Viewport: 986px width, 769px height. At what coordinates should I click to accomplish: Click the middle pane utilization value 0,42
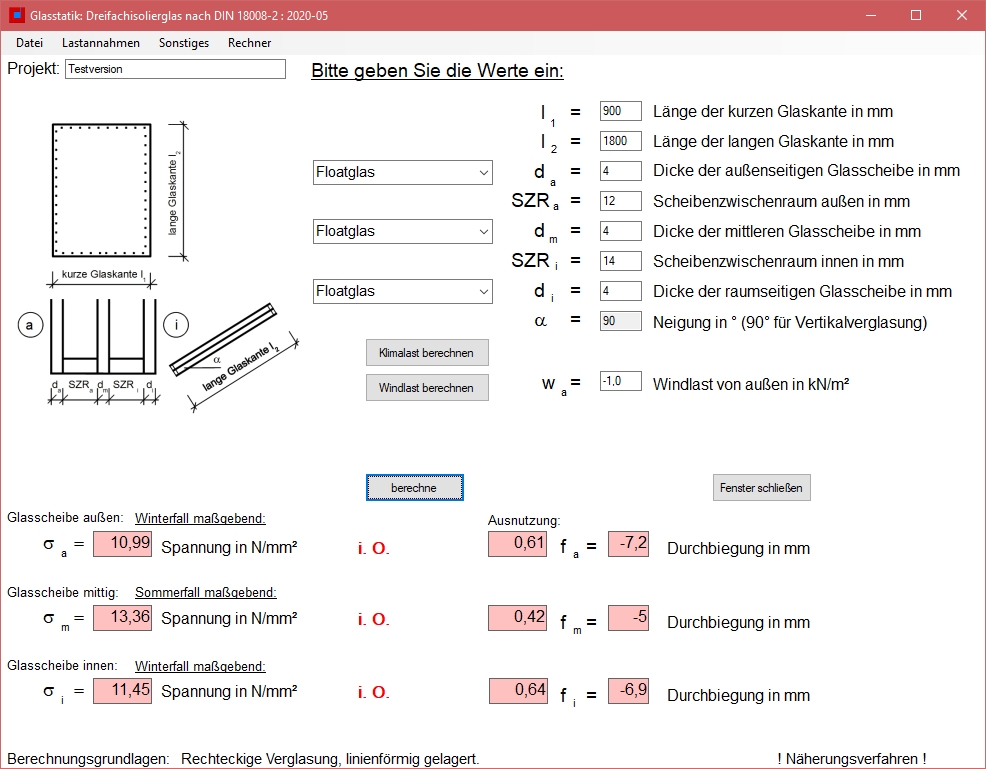coord(518,617)
